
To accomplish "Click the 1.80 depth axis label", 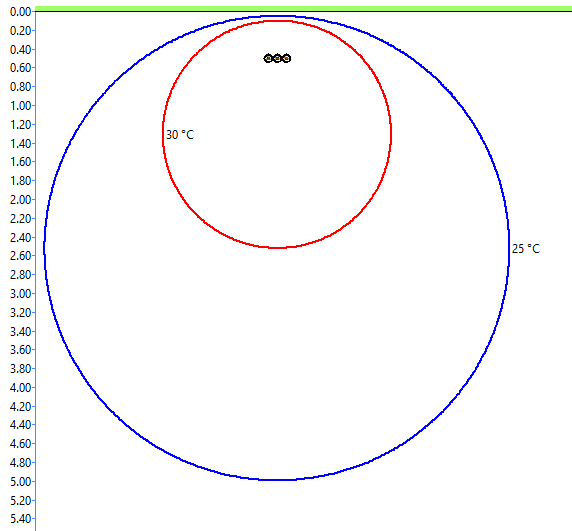I will click(x=20, y=181).
